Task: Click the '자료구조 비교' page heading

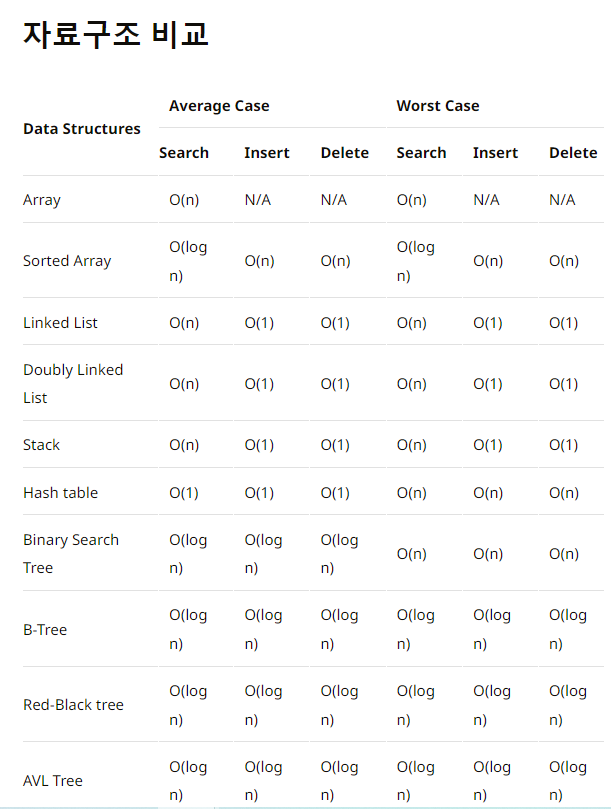Action: [x=116, y=34]
